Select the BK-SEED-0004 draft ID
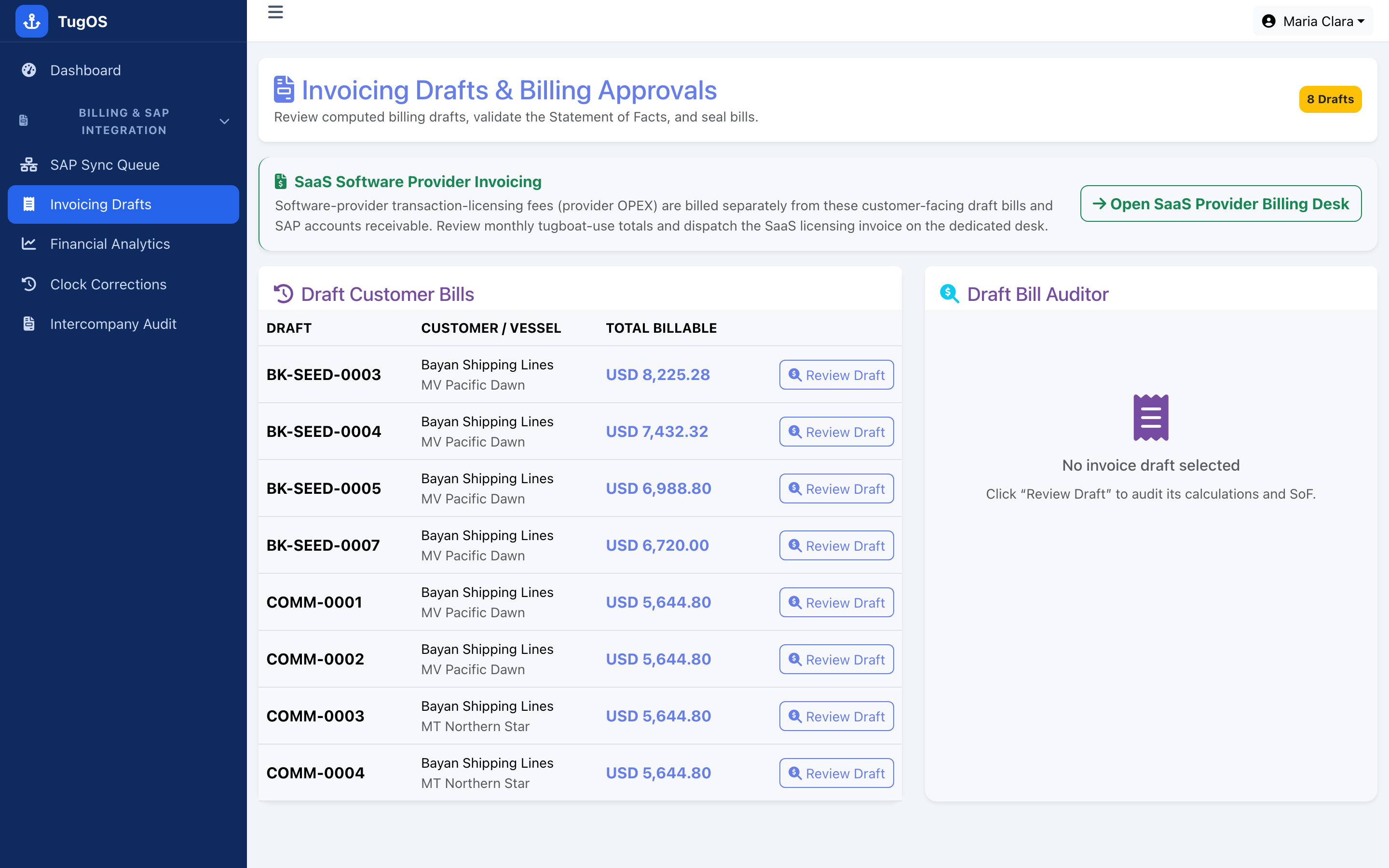This screenshot has width=1389, height=868. pos(324,431)
